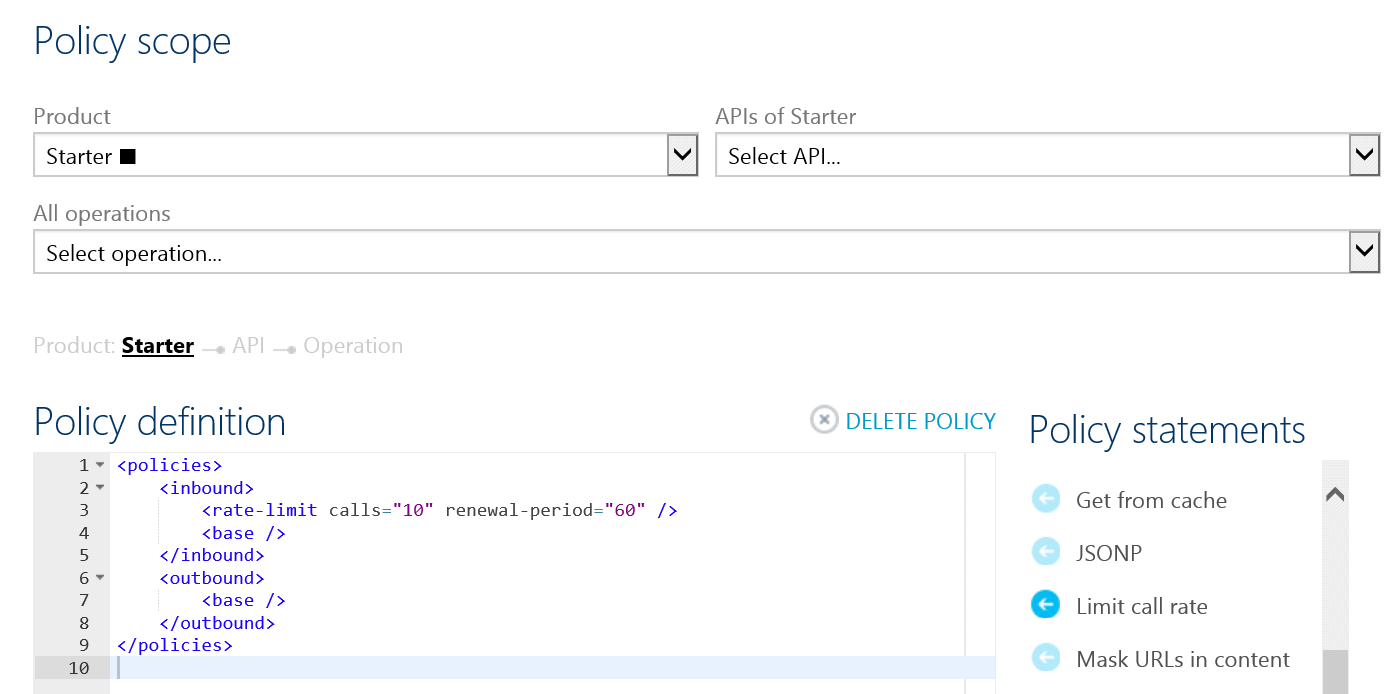Image resolution: width=1394 pixels, height=694 pixels.
Task: Insert the JSONP policy statement arrow
Action: coord(1045,552)
